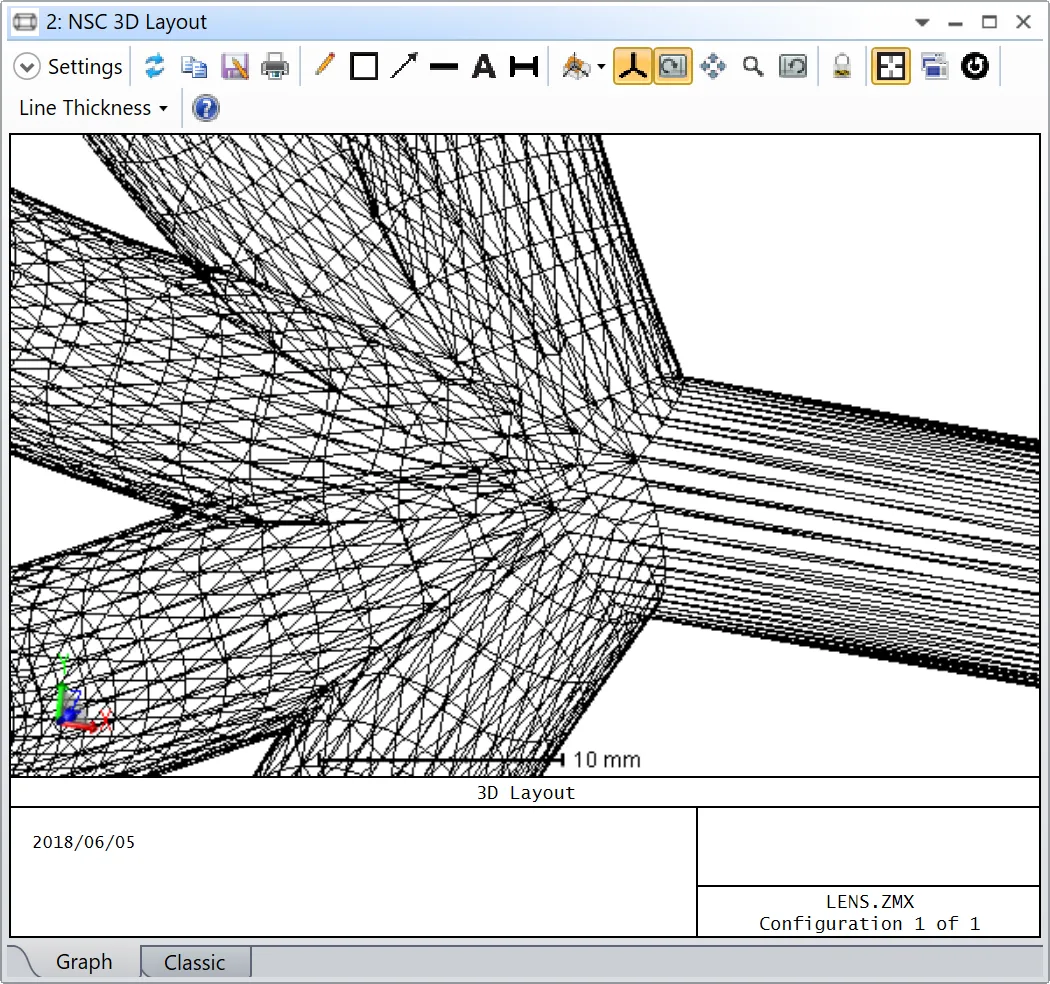Click the date 2018/06/05 text
This screenshot has height=984, width=1050.
(x=84, y=842)
